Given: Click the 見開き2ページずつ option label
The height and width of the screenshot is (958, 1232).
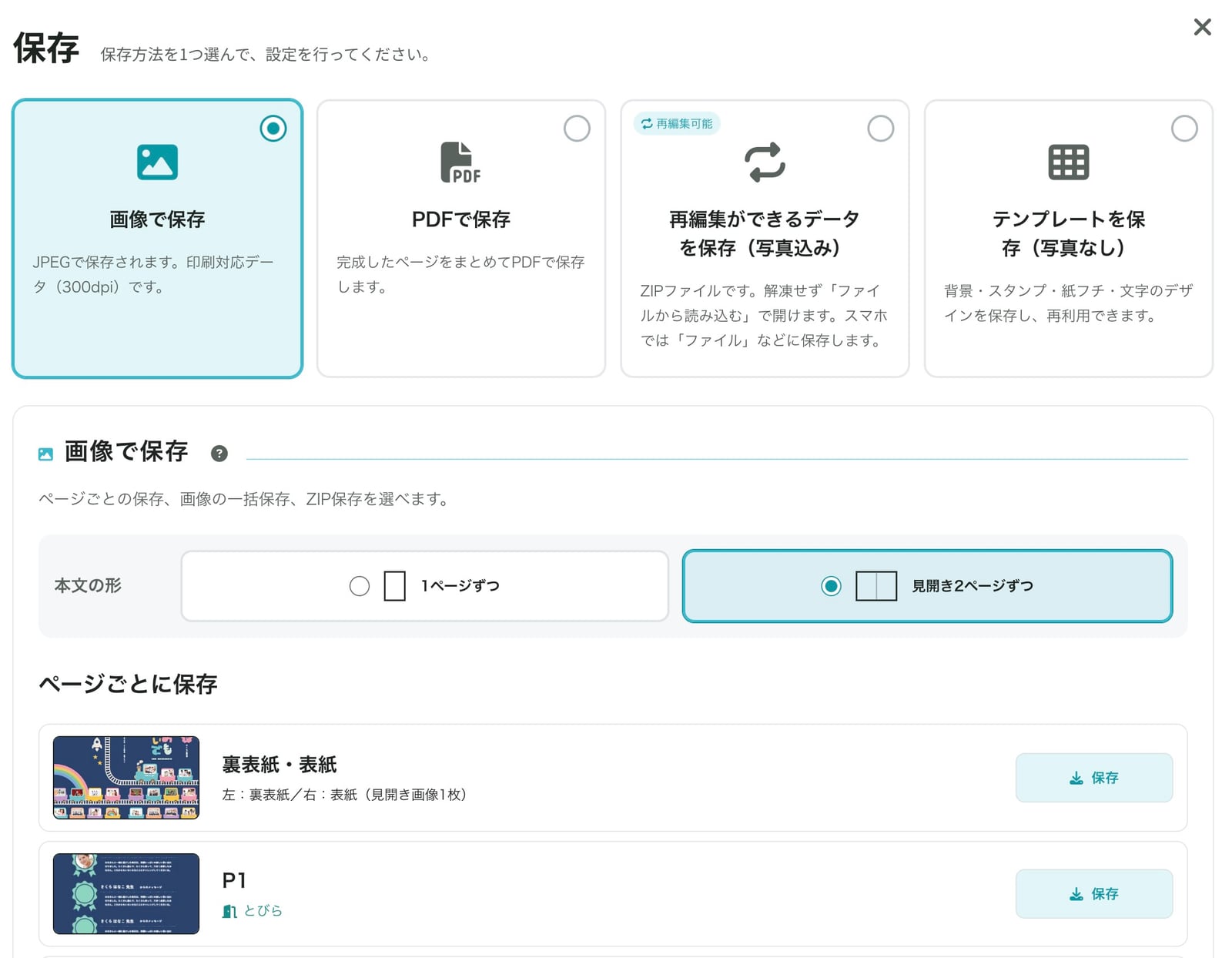Looking at the screenshot, I should [973, 586].
